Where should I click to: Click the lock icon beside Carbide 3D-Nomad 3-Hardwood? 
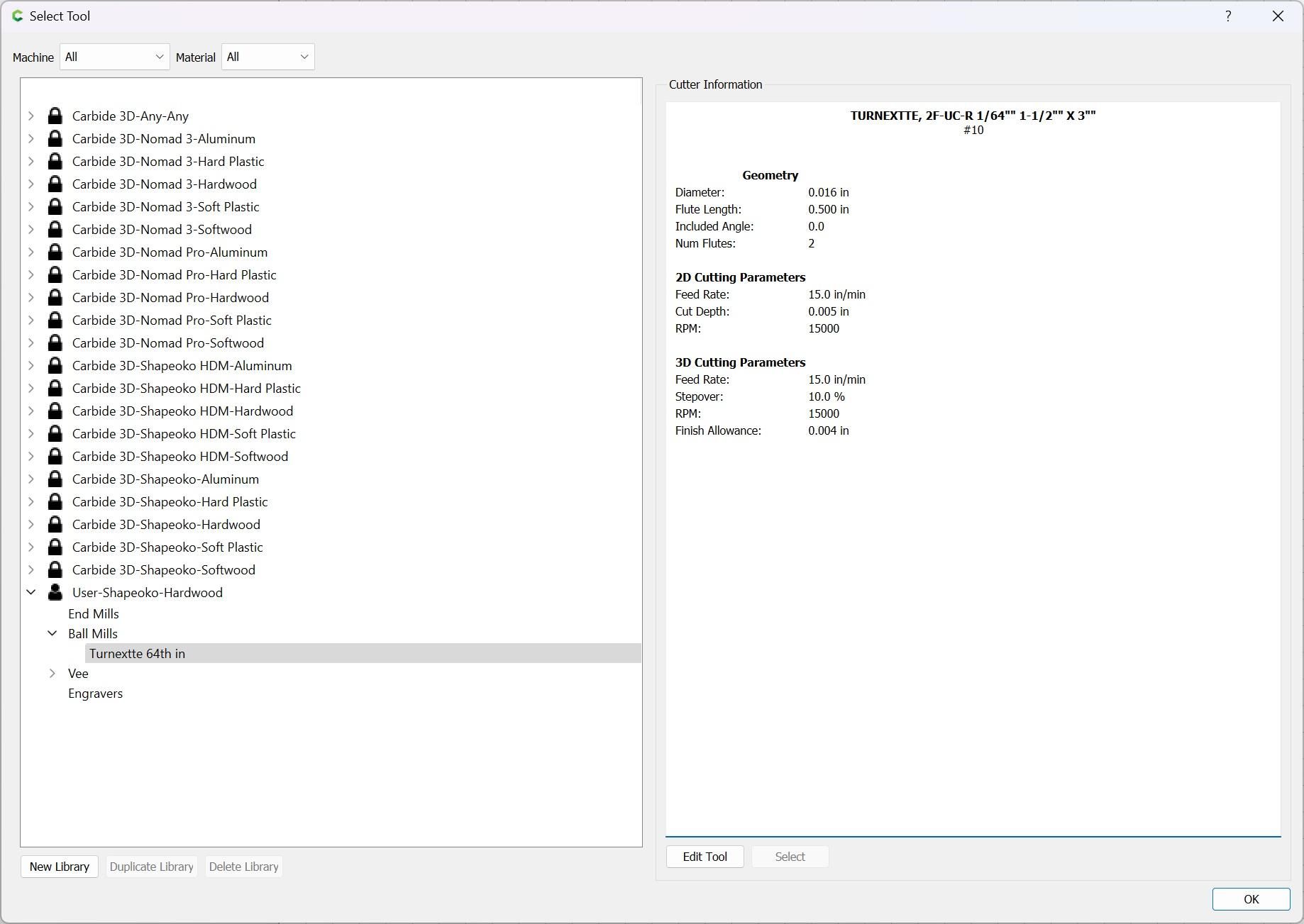pyautogui.click(x=55, y=184)
